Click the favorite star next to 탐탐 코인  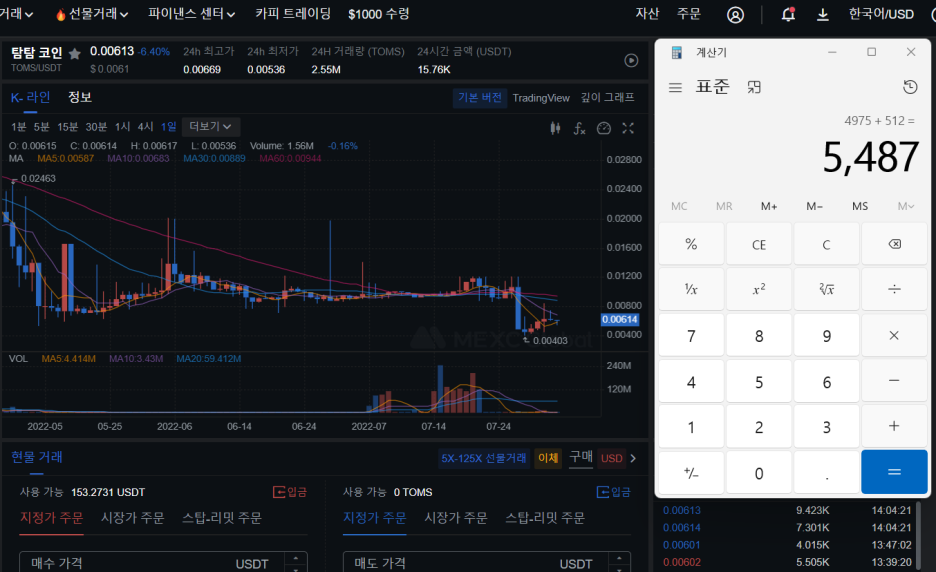[x=75, y=54]
